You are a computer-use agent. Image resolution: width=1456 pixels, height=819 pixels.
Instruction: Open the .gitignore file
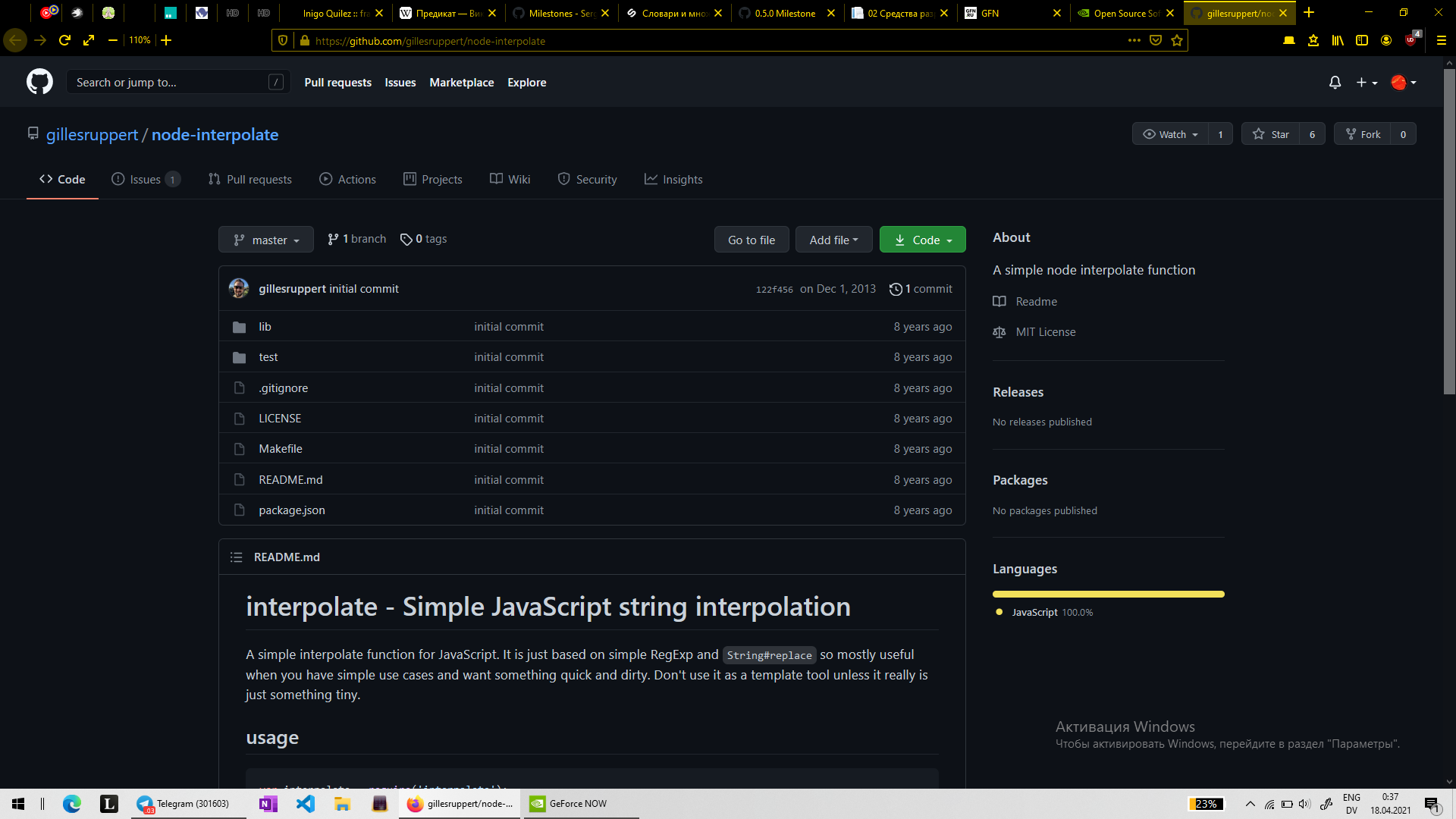[x=283, y=388]
